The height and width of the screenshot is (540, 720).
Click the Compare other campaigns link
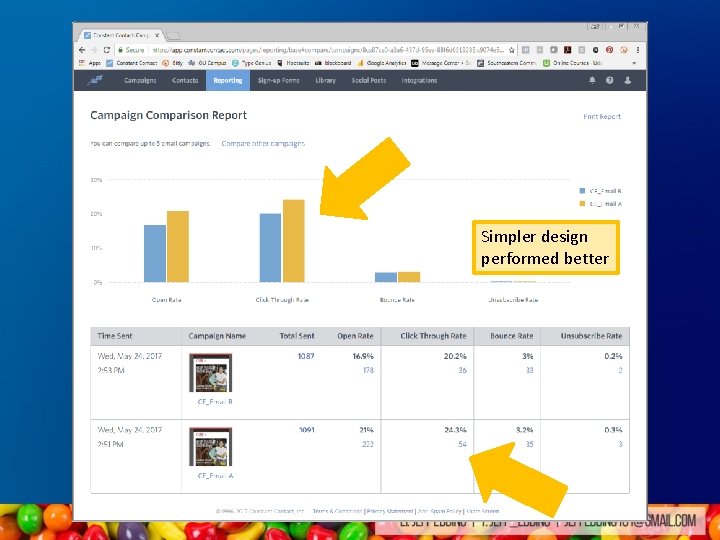(263, 143)
